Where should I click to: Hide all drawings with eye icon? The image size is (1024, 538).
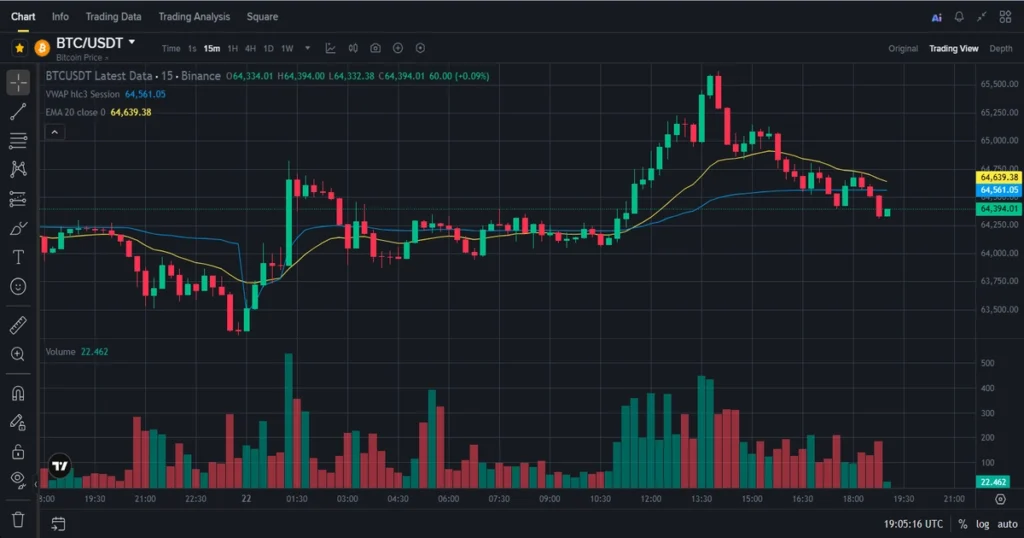[18, 479]
